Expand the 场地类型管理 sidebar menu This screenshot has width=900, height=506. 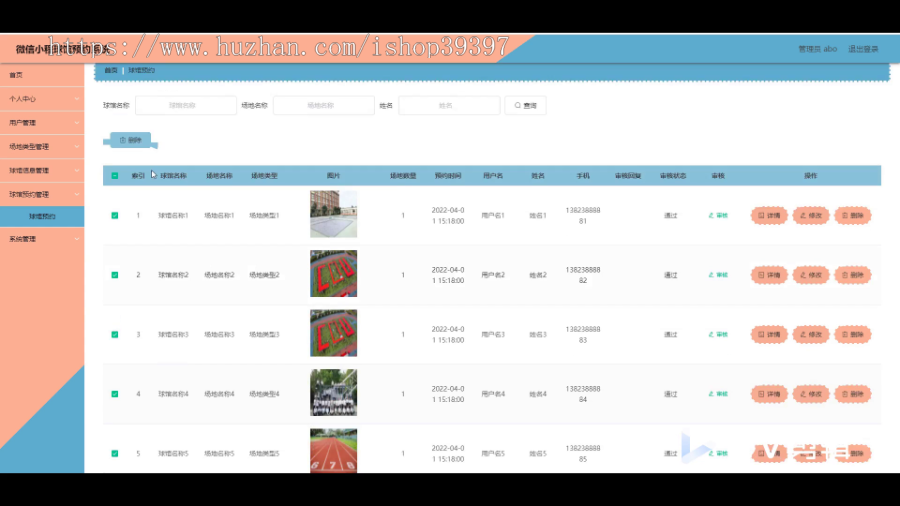[42, 147]
